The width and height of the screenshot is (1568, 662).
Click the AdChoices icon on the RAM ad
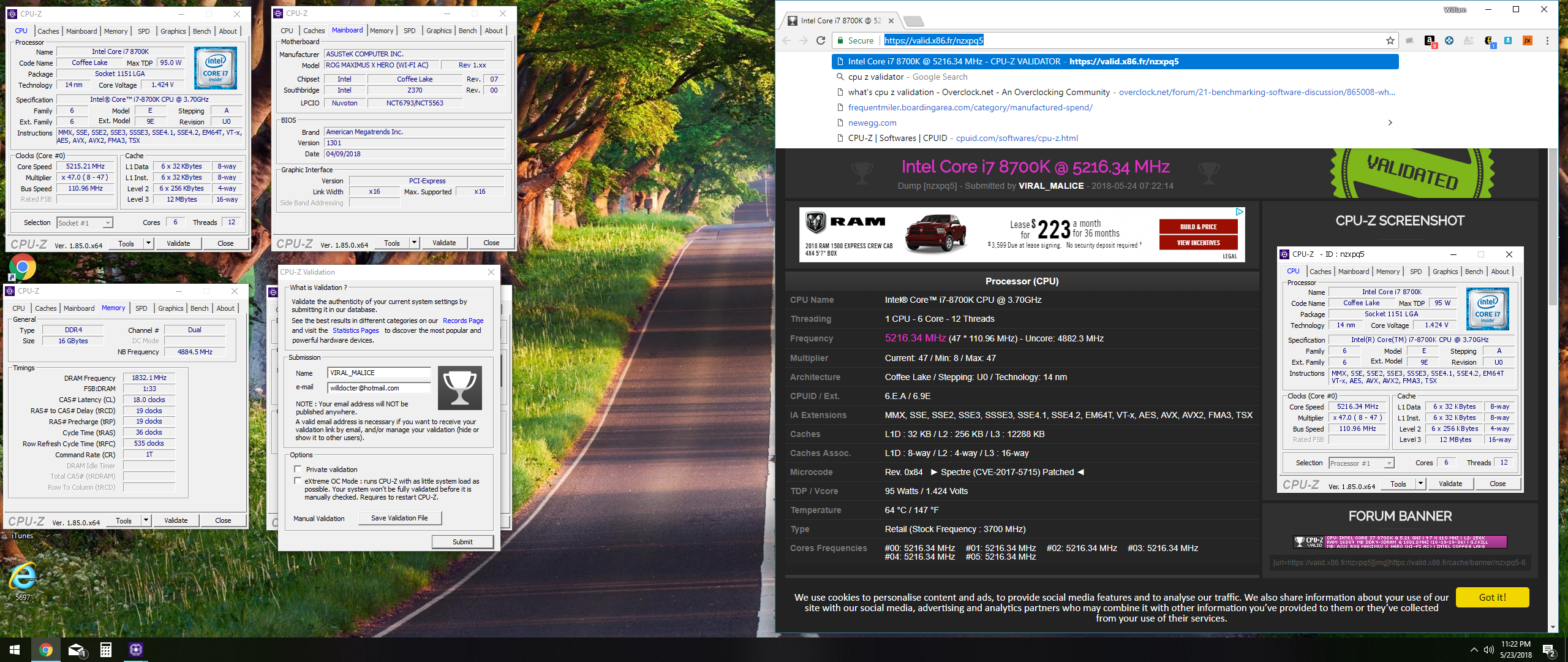[x=1240, y=211]
